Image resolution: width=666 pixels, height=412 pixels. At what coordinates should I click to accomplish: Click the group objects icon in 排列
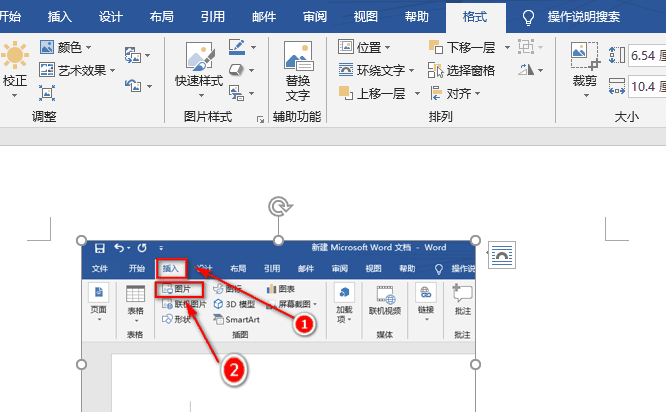pos(526,47)
